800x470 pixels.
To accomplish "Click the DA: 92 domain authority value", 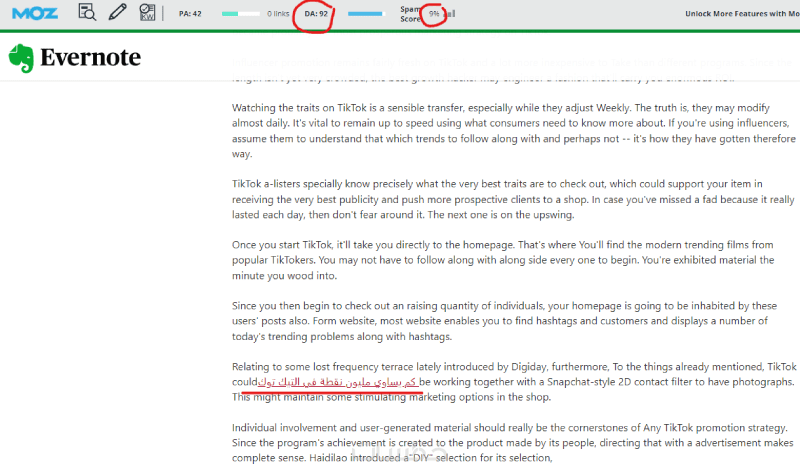I will click(x=316, y=14).
